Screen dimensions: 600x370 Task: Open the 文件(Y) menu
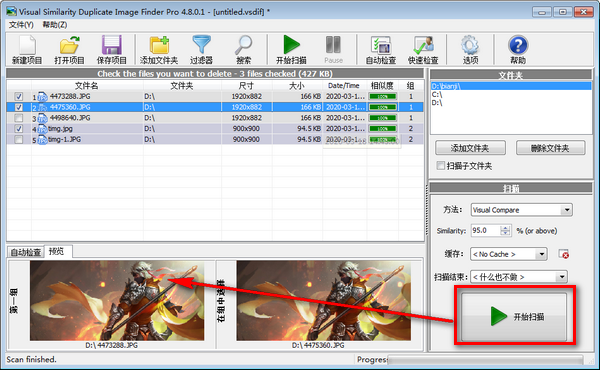click(x=21, y=25)
